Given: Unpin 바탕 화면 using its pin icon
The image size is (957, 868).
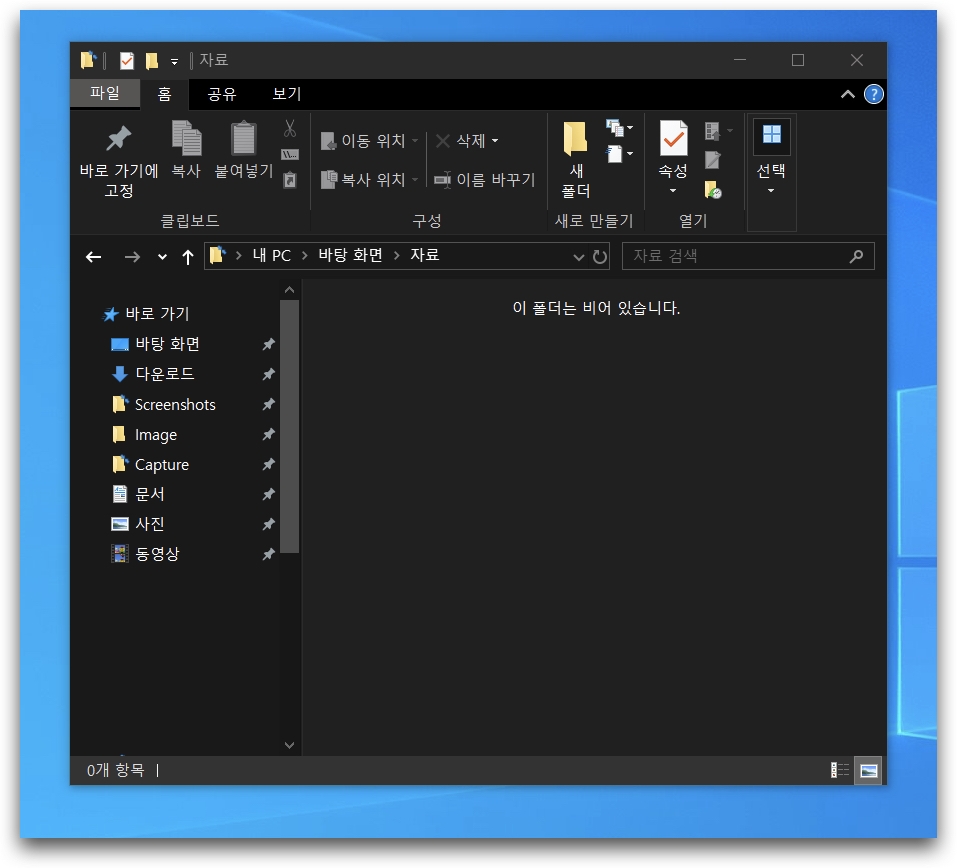Looking at the screenshot, I should click(x=268, y=344).
